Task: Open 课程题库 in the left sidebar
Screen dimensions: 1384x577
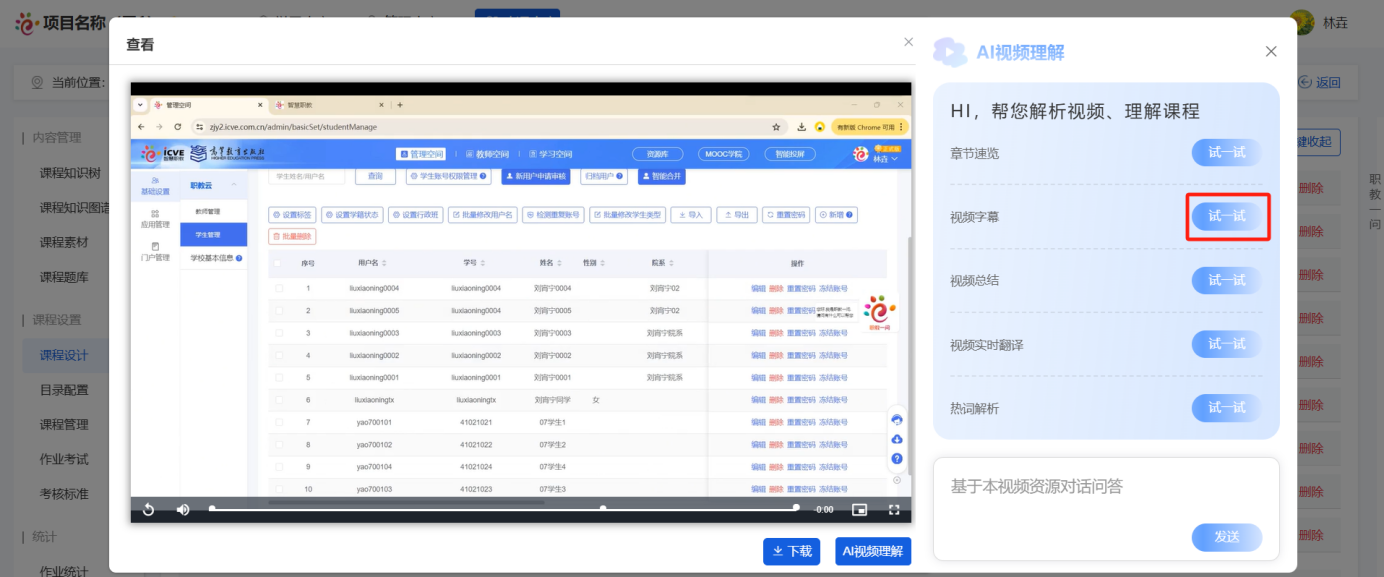Action: pyautogui.click(x=64, y=277)
